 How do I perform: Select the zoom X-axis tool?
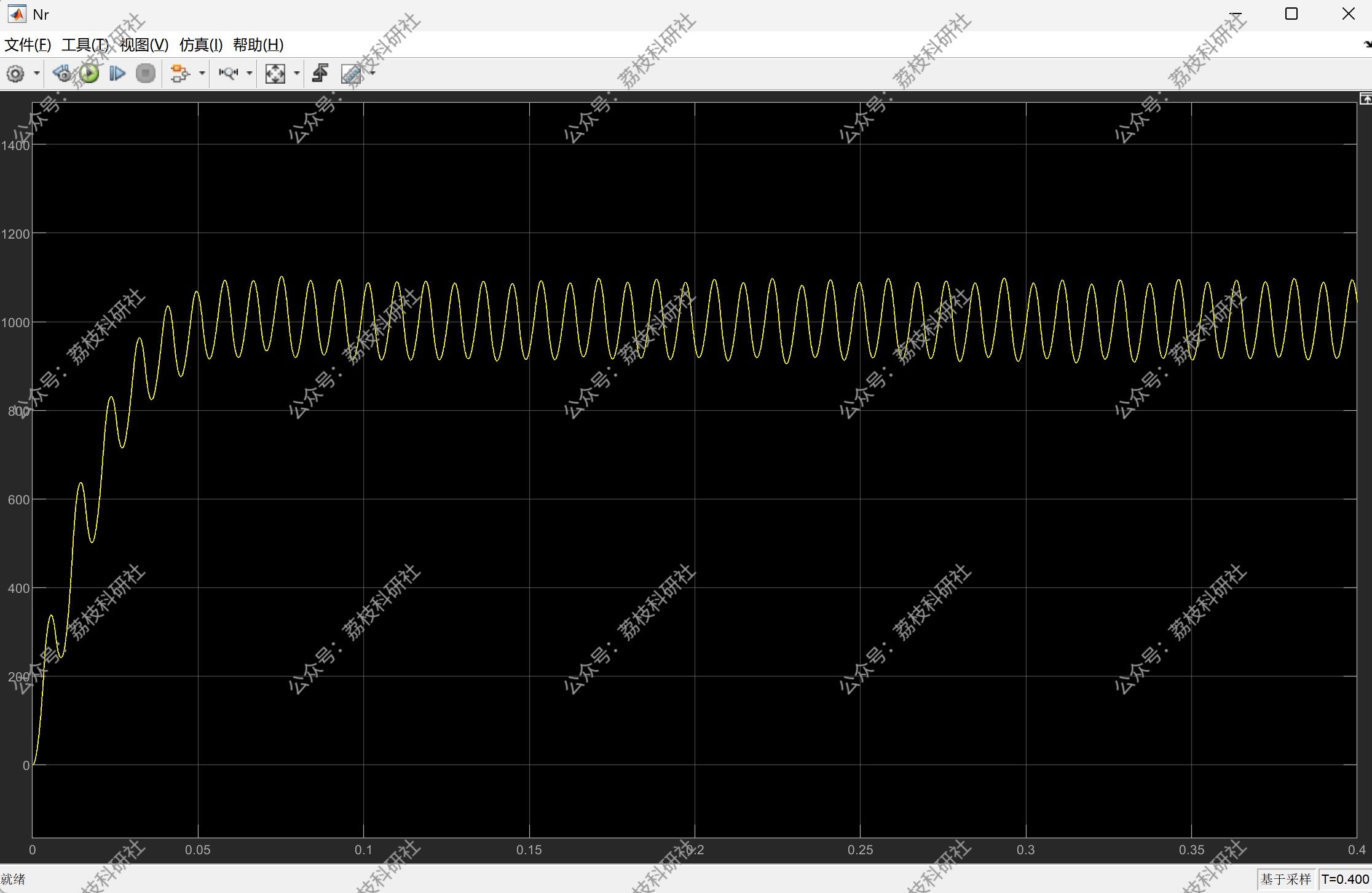[228, 74]
